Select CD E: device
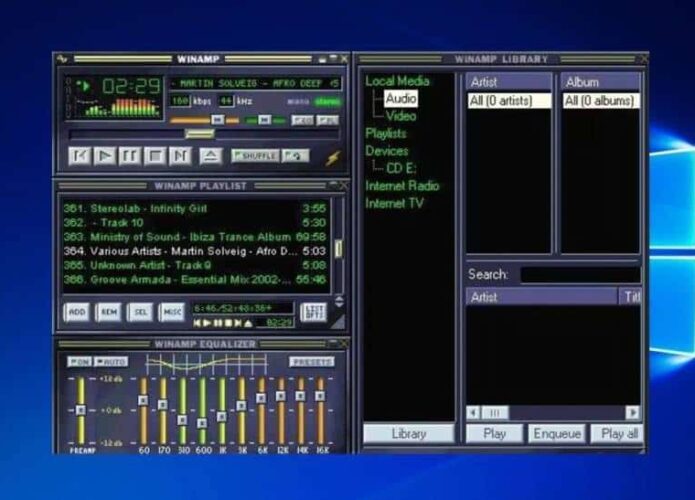The width and height of the screenshot is (695, 500). coord(401,168)
